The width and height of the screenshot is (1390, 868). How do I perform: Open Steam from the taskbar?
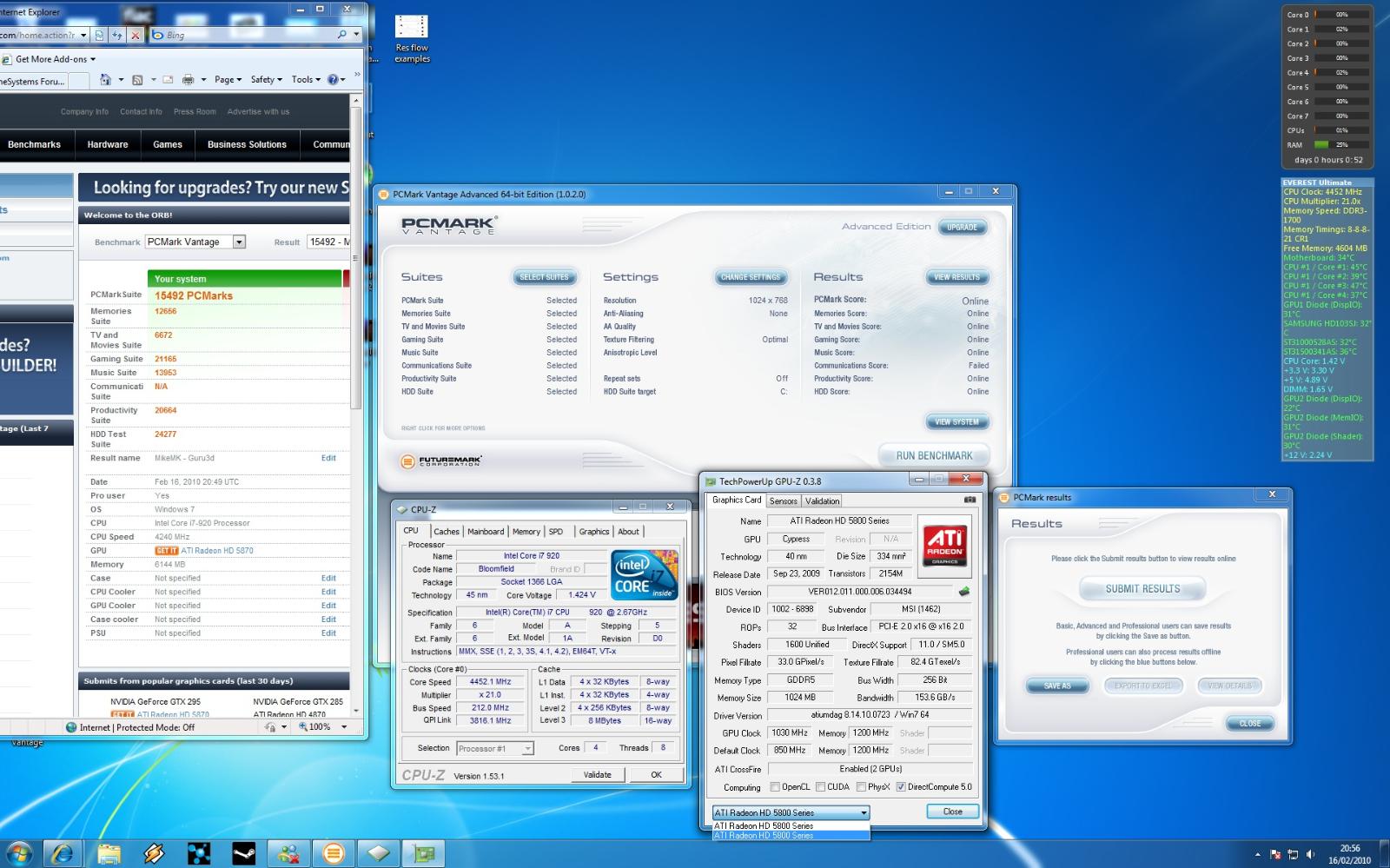(243, 853)
